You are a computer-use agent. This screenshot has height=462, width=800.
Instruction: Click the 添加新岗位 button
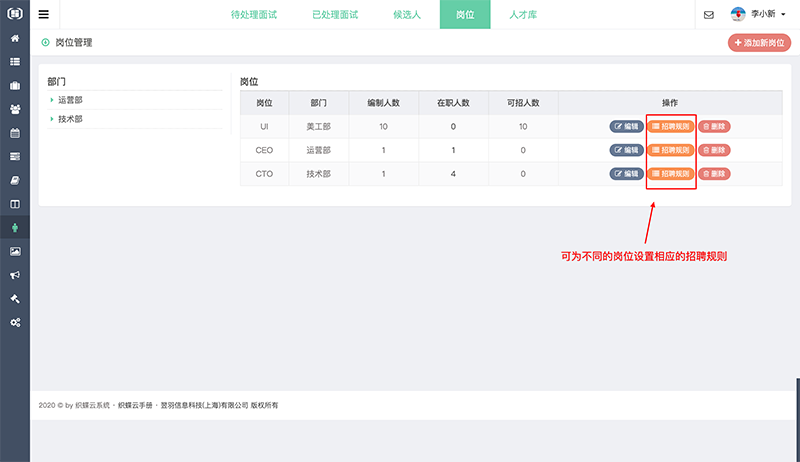pyautogui.click(x=759, y=43)
